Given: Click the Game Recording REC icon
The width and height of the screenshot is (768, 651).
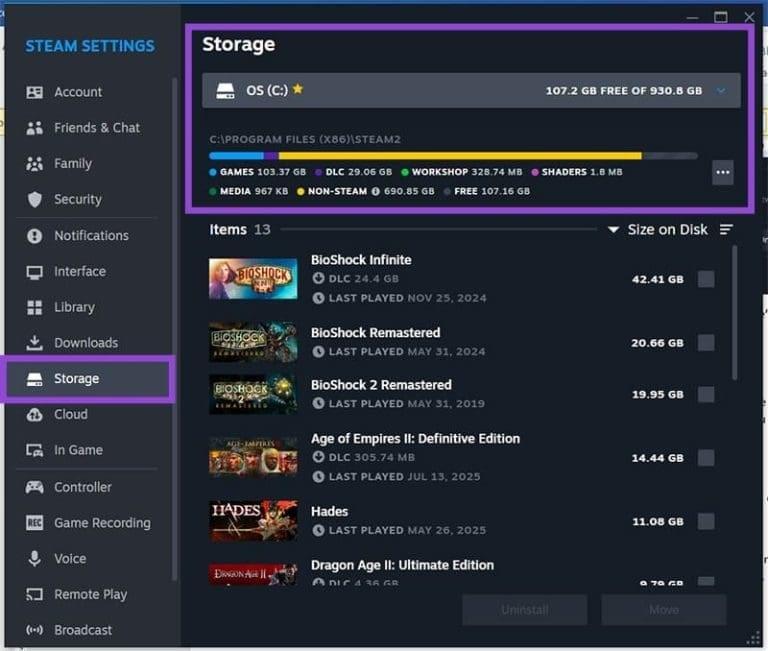Looking at the screenshot, I should (35, 523).
